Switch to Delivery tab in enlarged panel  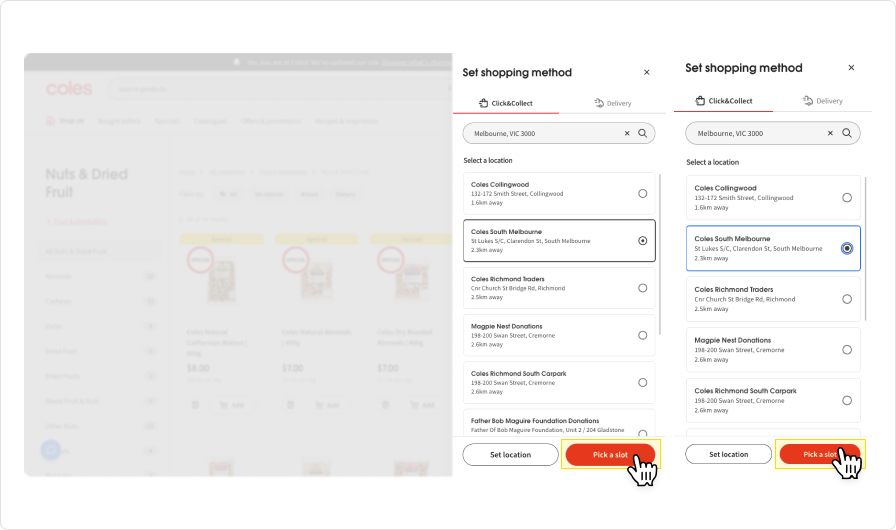point(823,101)
